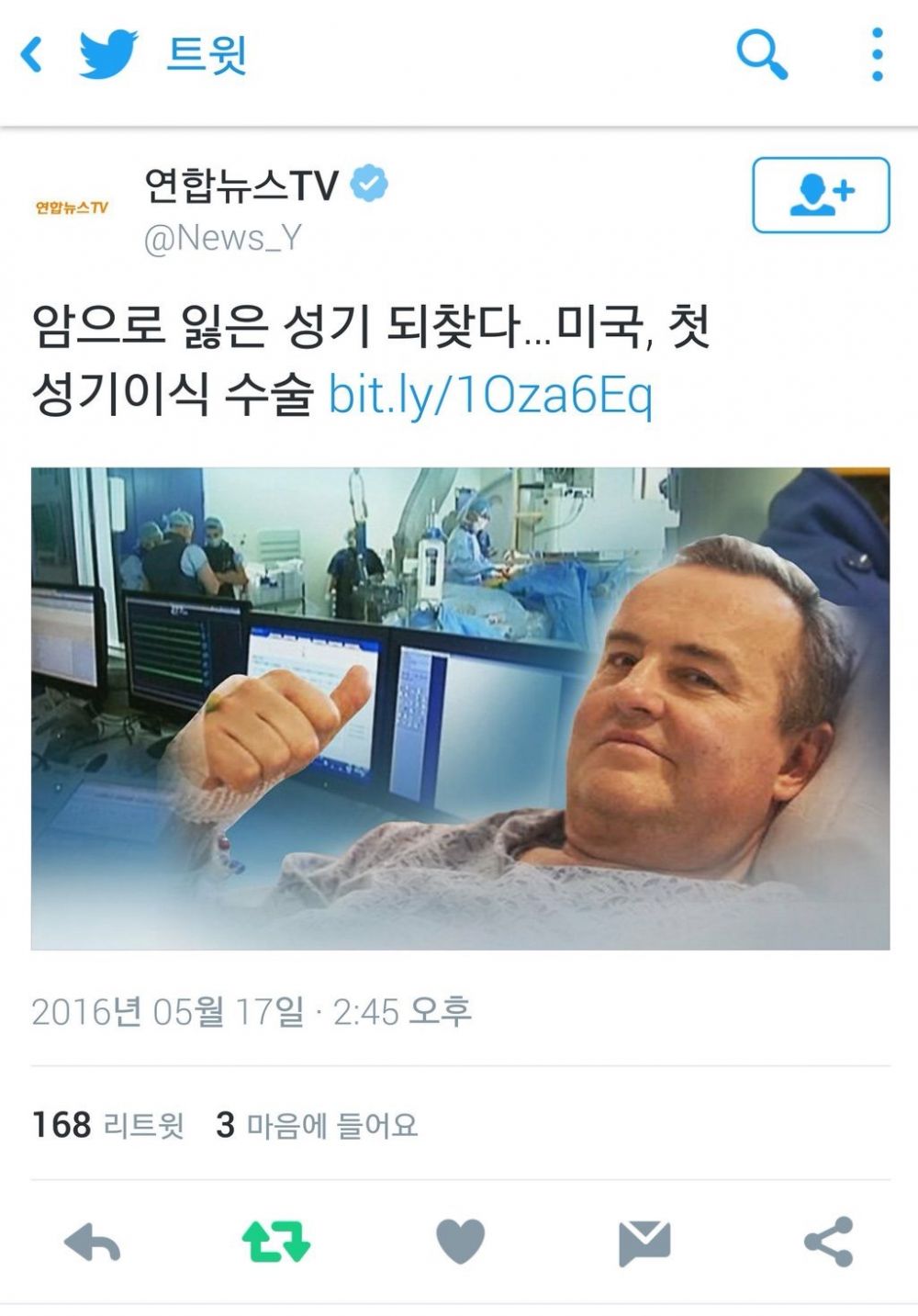Open the 연합뉴스TV account name
The width and height of the screenshot is (918, 1316).
click(241, 186)
